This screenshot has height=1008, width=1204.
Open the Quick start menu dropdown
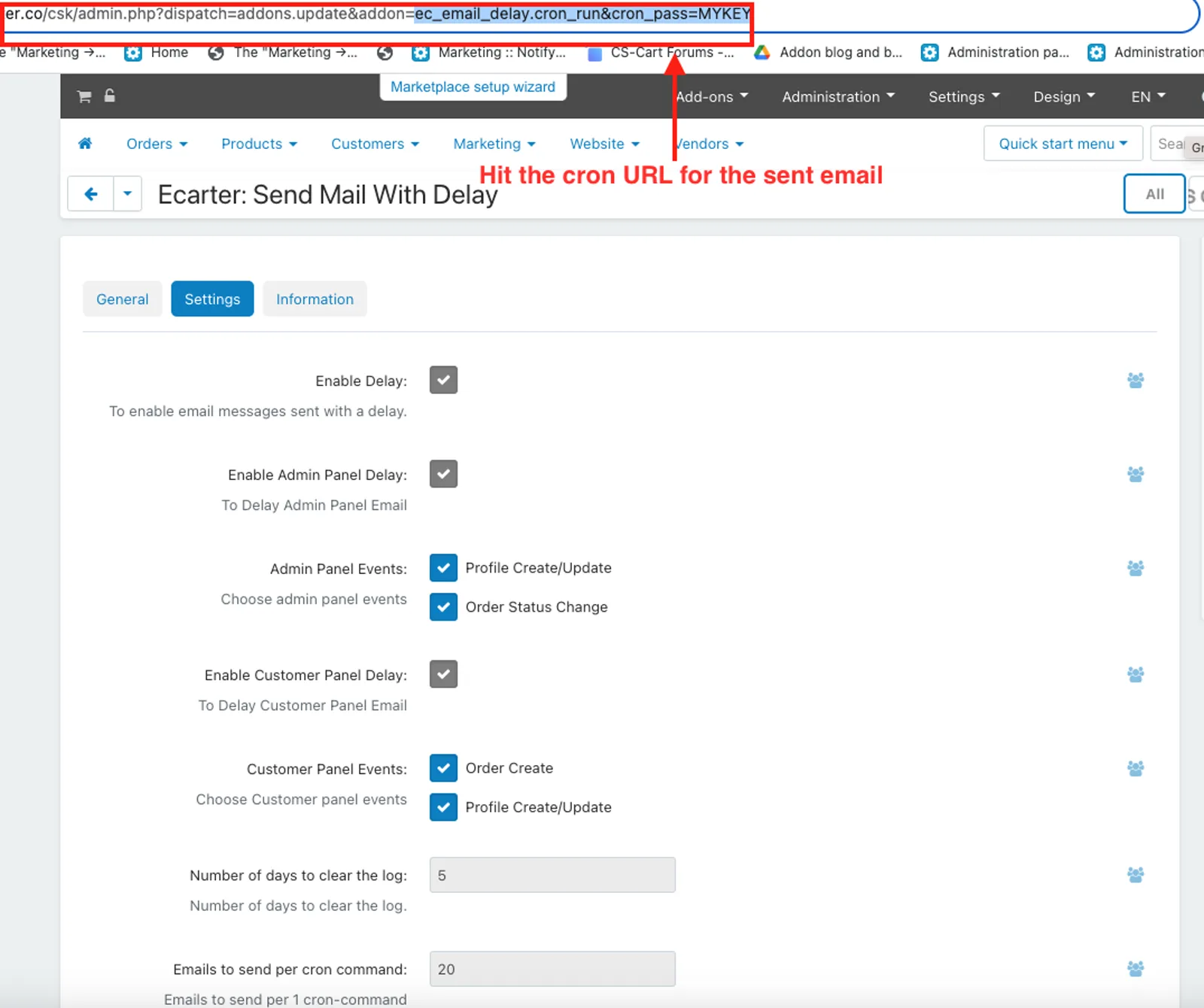pyautogui.click(x=1063, y=144)
